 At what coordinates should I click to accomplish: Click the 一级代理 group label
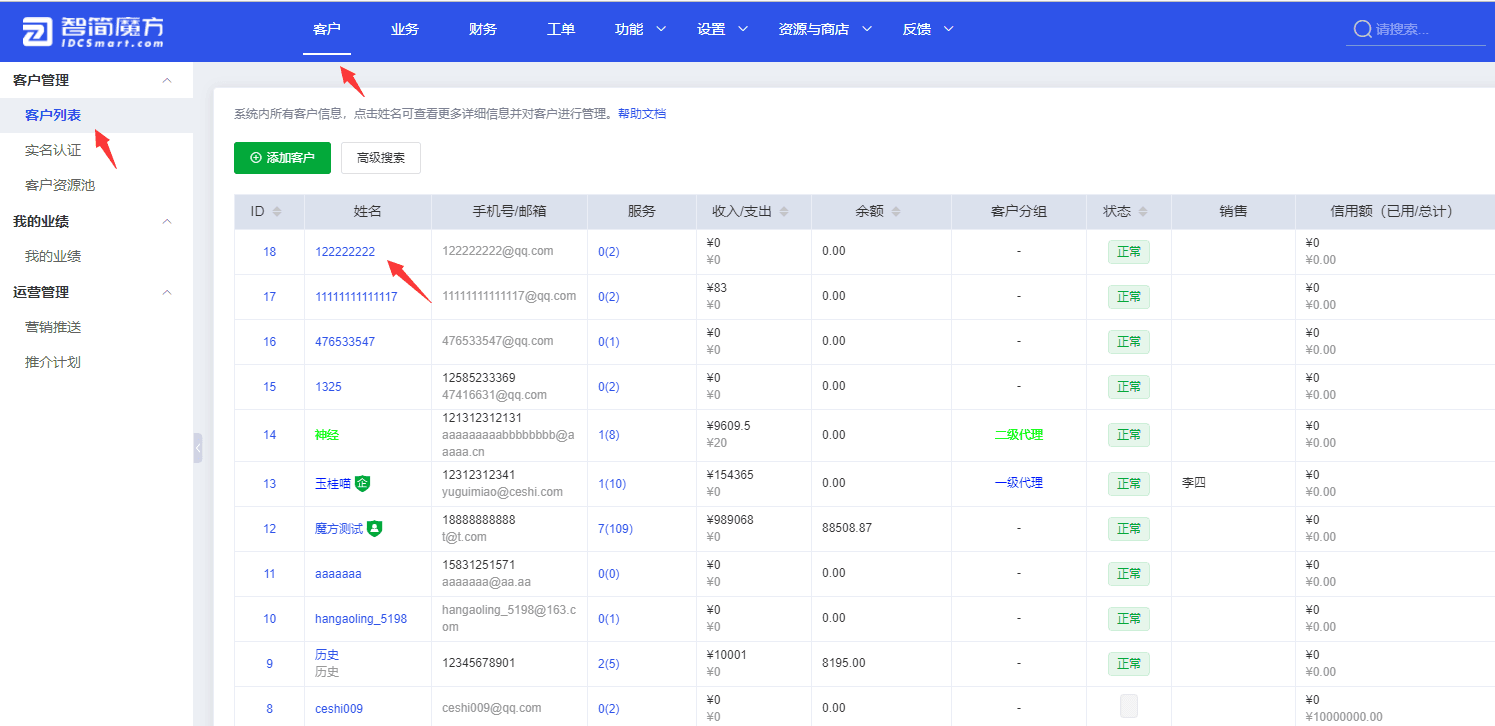pos(1019,483)
